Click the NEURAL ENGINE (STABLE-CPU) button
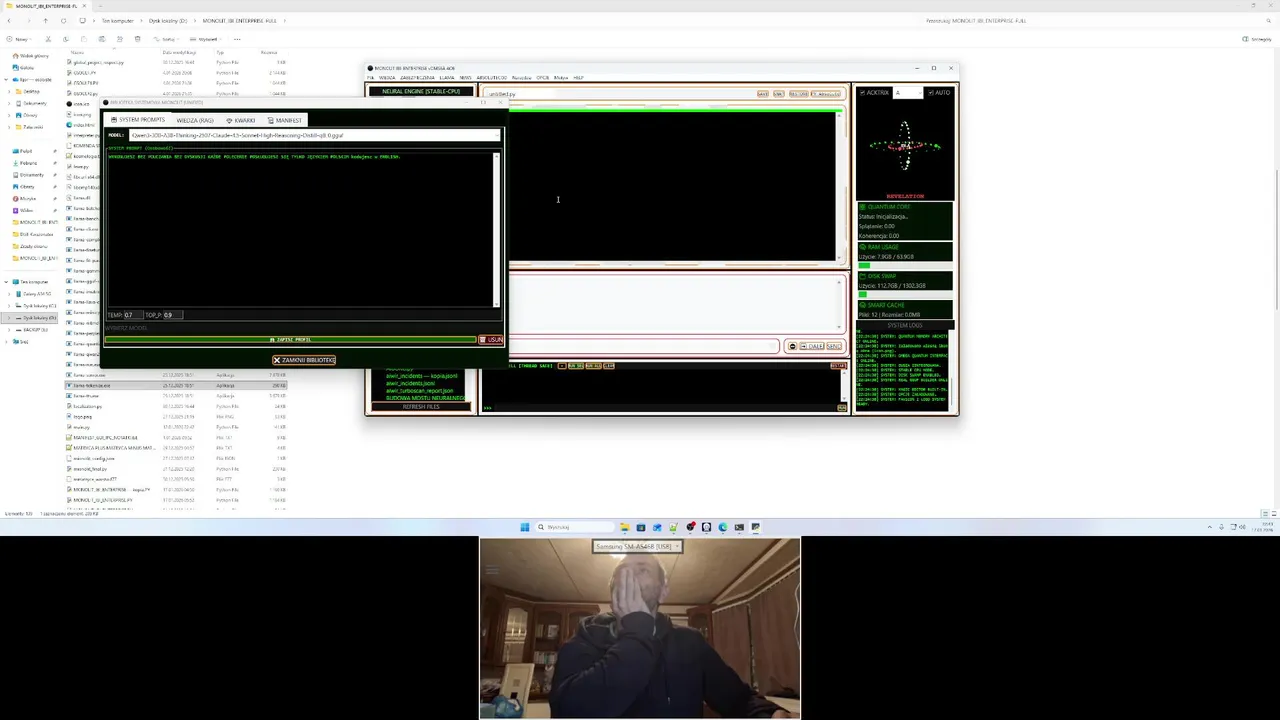 click(421, 92)
